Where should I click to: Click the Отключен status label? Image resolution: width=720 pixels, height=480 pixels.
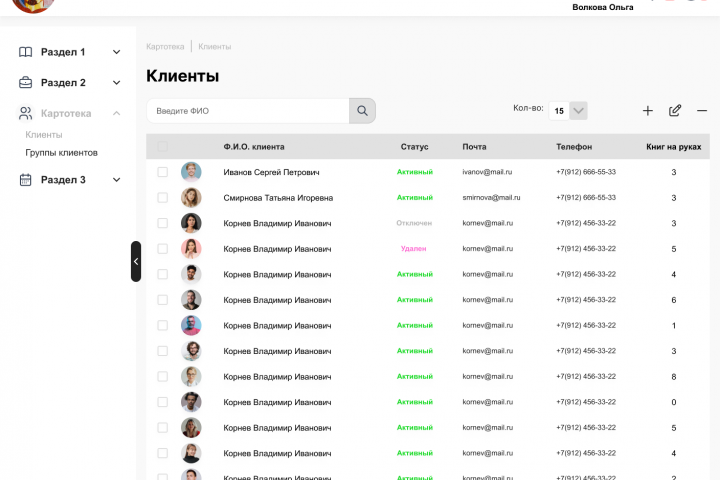(414, 223)
